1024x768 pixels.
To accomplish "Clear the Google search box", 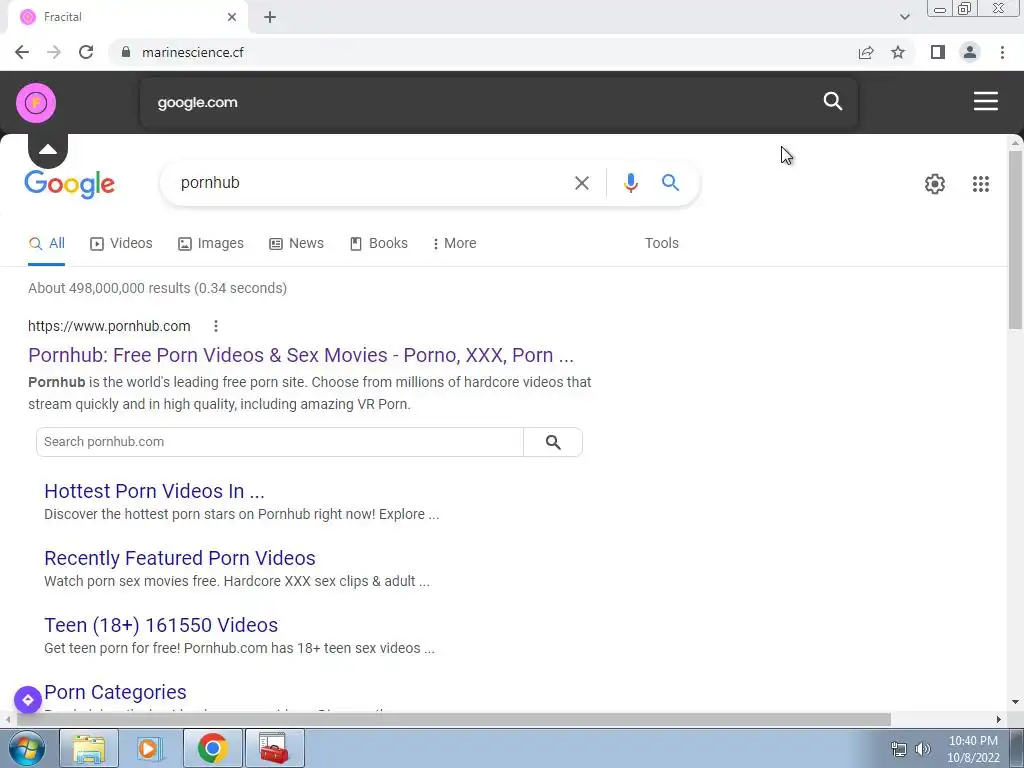I will coord(581,183).
